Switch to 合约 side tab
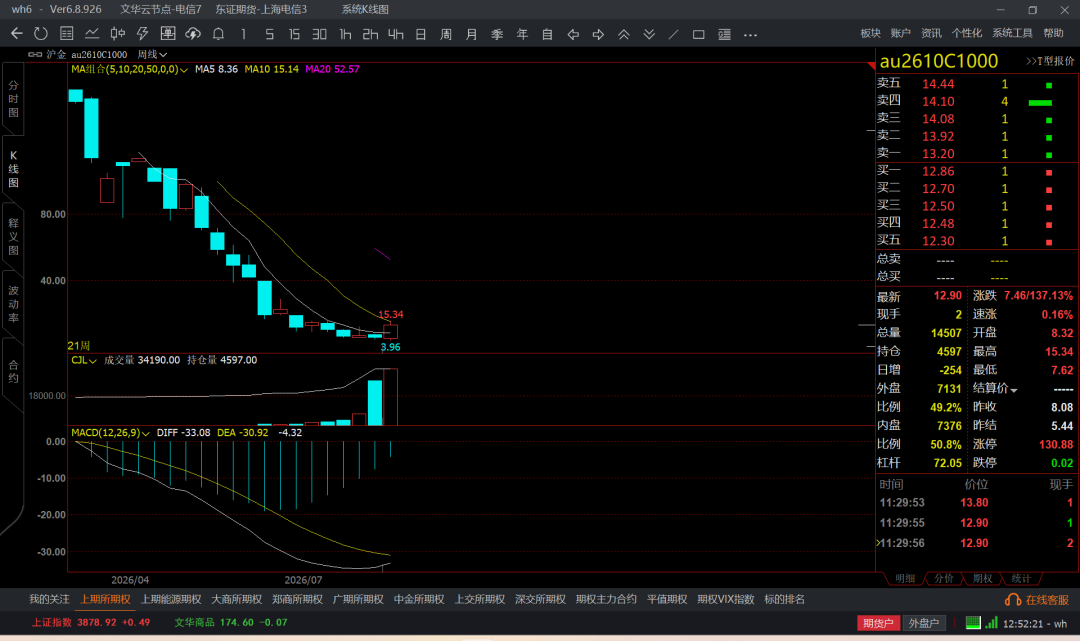 pos(13,371)
